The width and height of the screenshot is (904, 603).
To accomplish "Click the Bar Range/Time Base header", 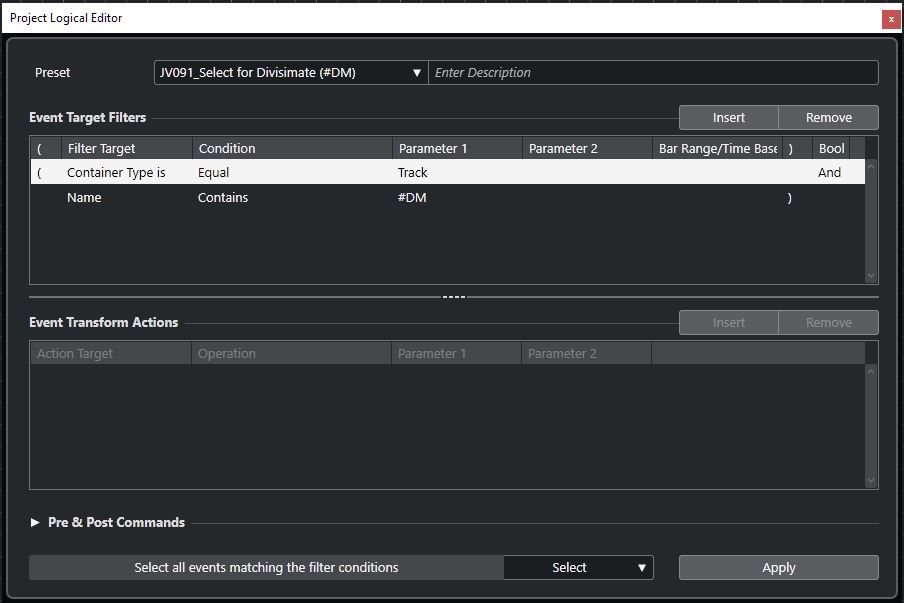I will (x=717, y=148).
